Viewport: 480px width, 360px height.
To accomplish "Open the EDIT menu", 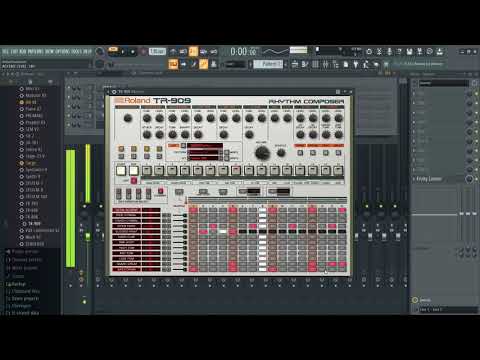I will 14,52.
